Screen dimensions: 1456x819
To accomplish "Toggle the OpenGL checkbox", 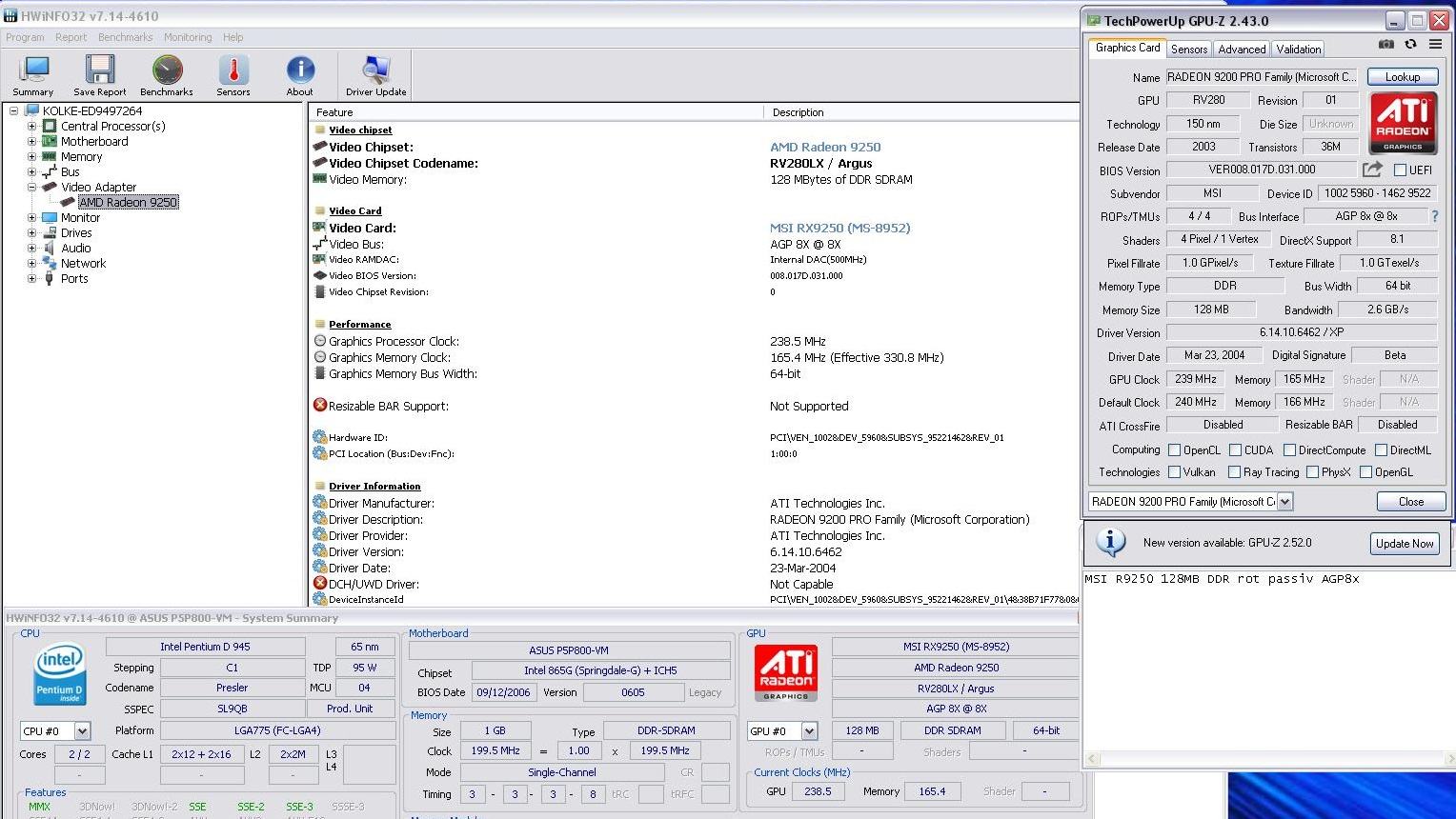I will 1365,472.
